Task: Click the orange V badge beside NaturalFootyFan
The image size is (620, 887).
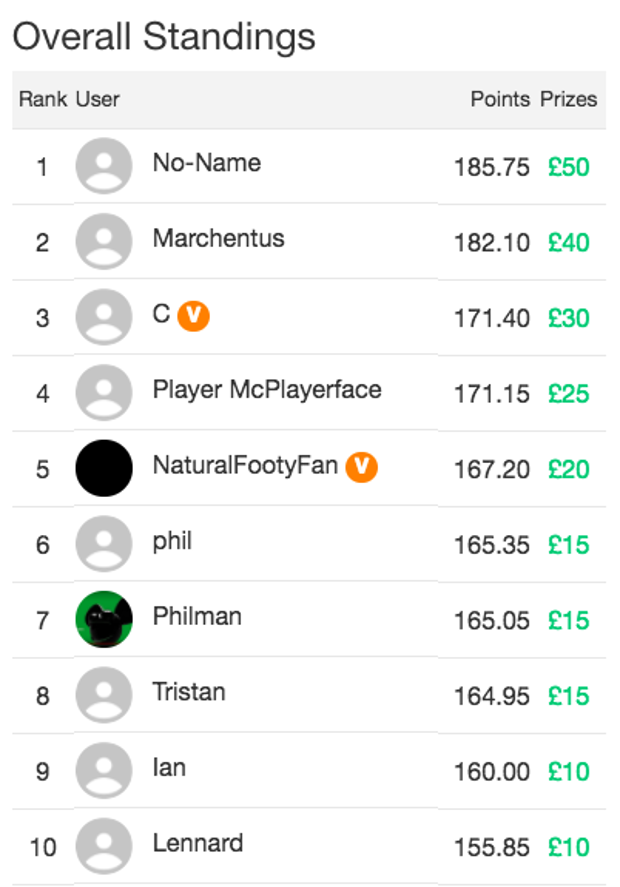Action: coord(362,467)
